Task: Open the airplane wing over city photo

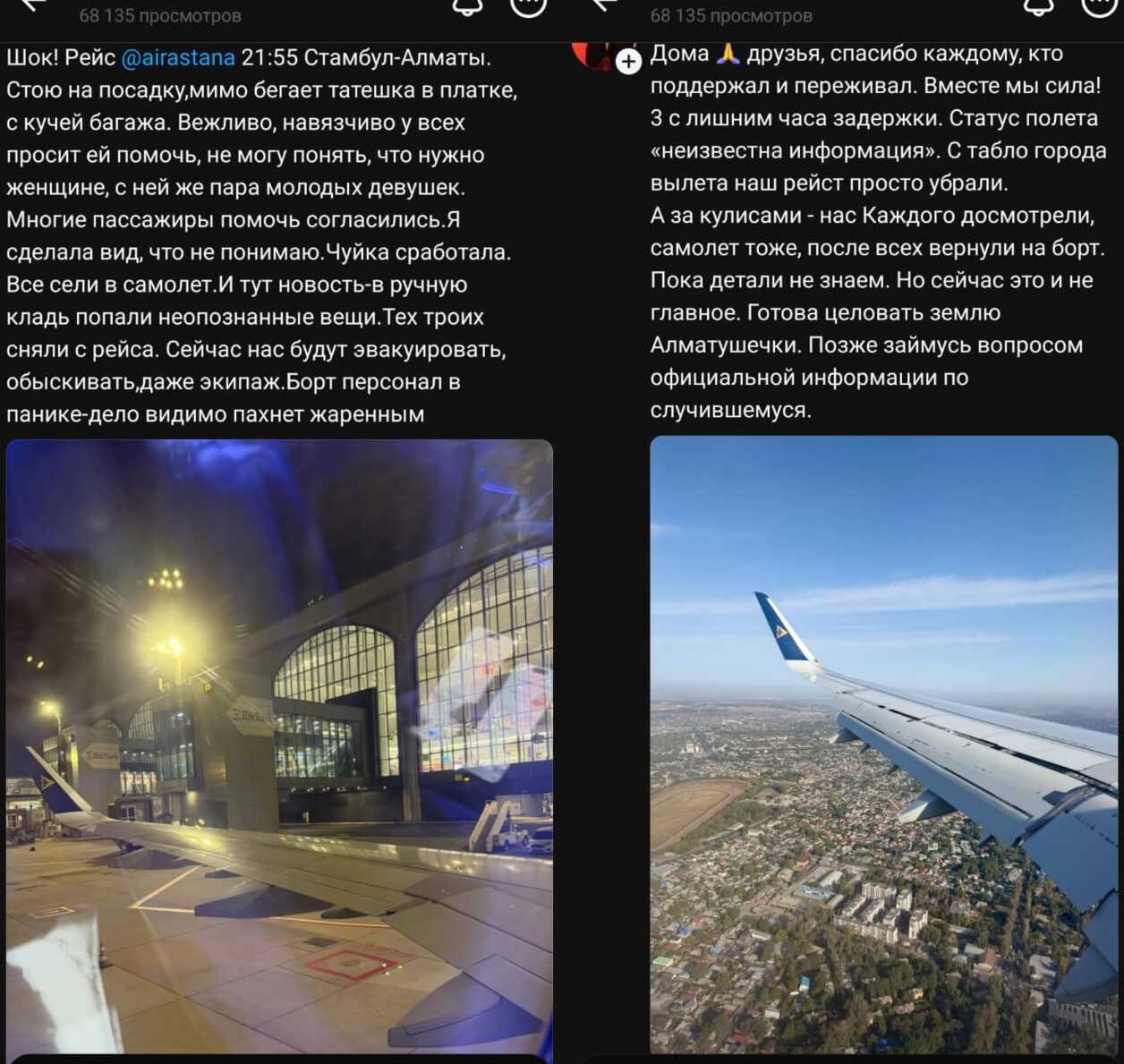Action: [x=883, y=745]
